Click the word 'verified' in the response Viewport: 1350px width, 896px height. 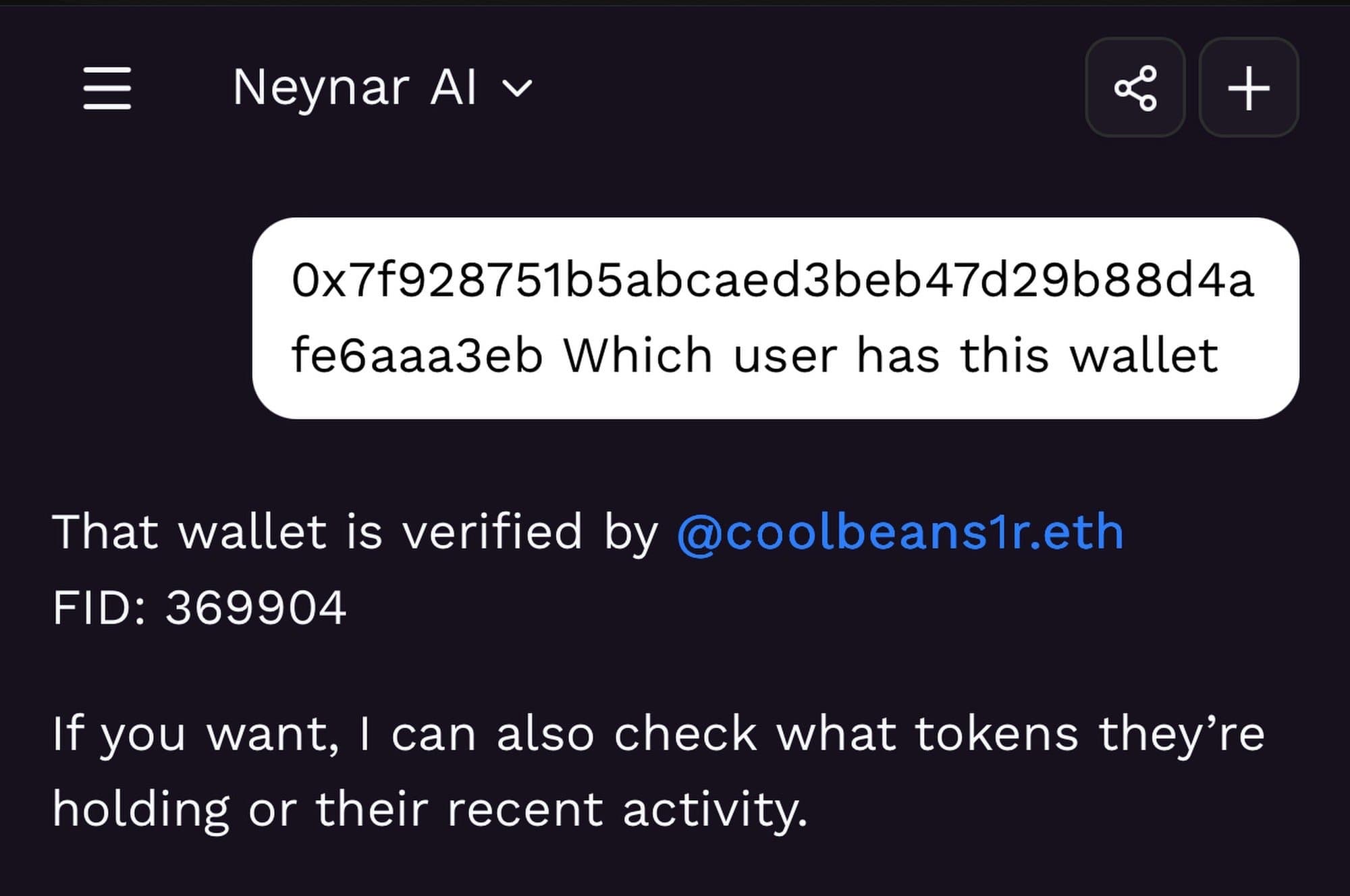(x=492, y=532)
